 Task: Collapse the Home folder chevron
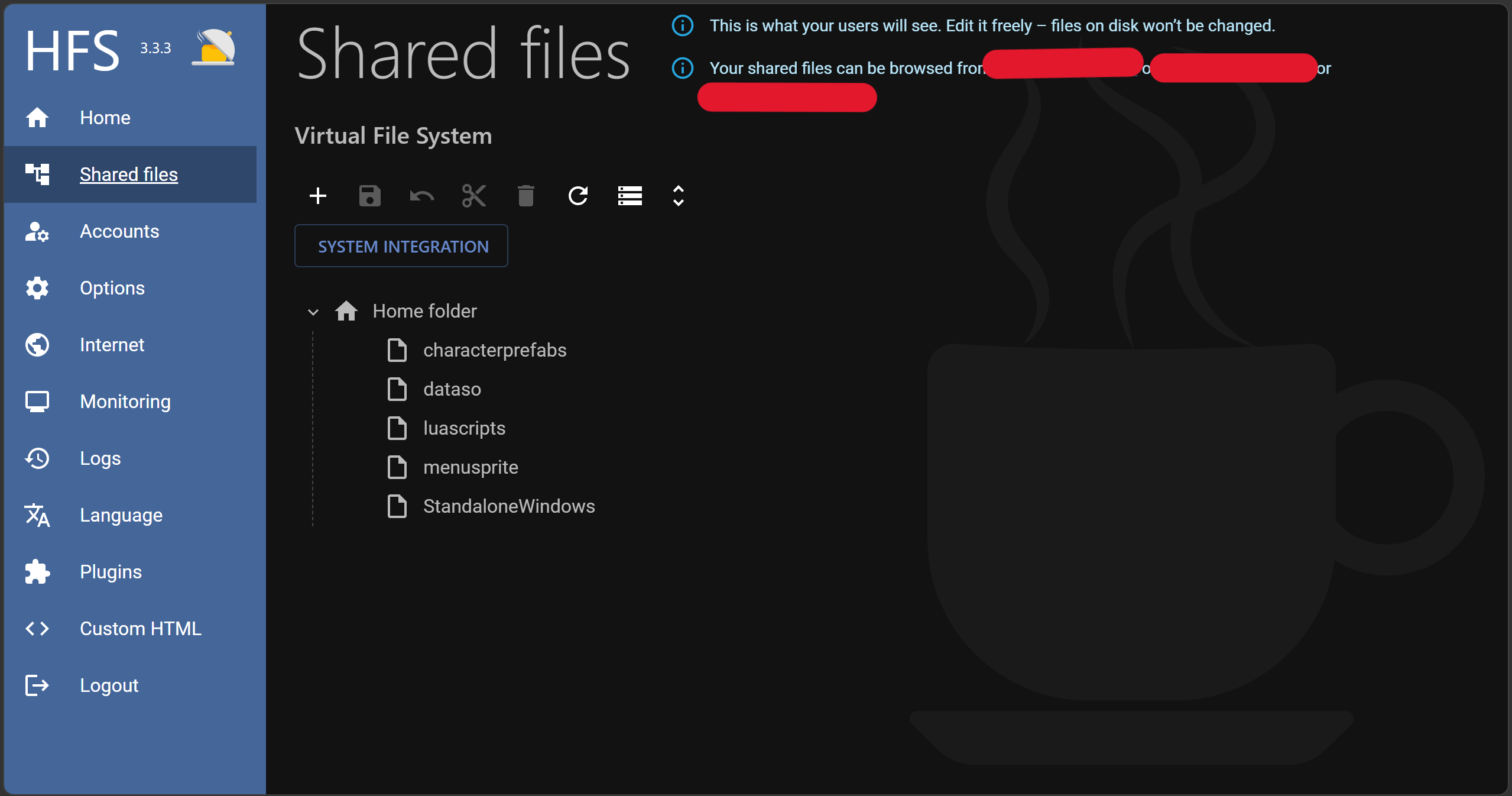(313, 312)
